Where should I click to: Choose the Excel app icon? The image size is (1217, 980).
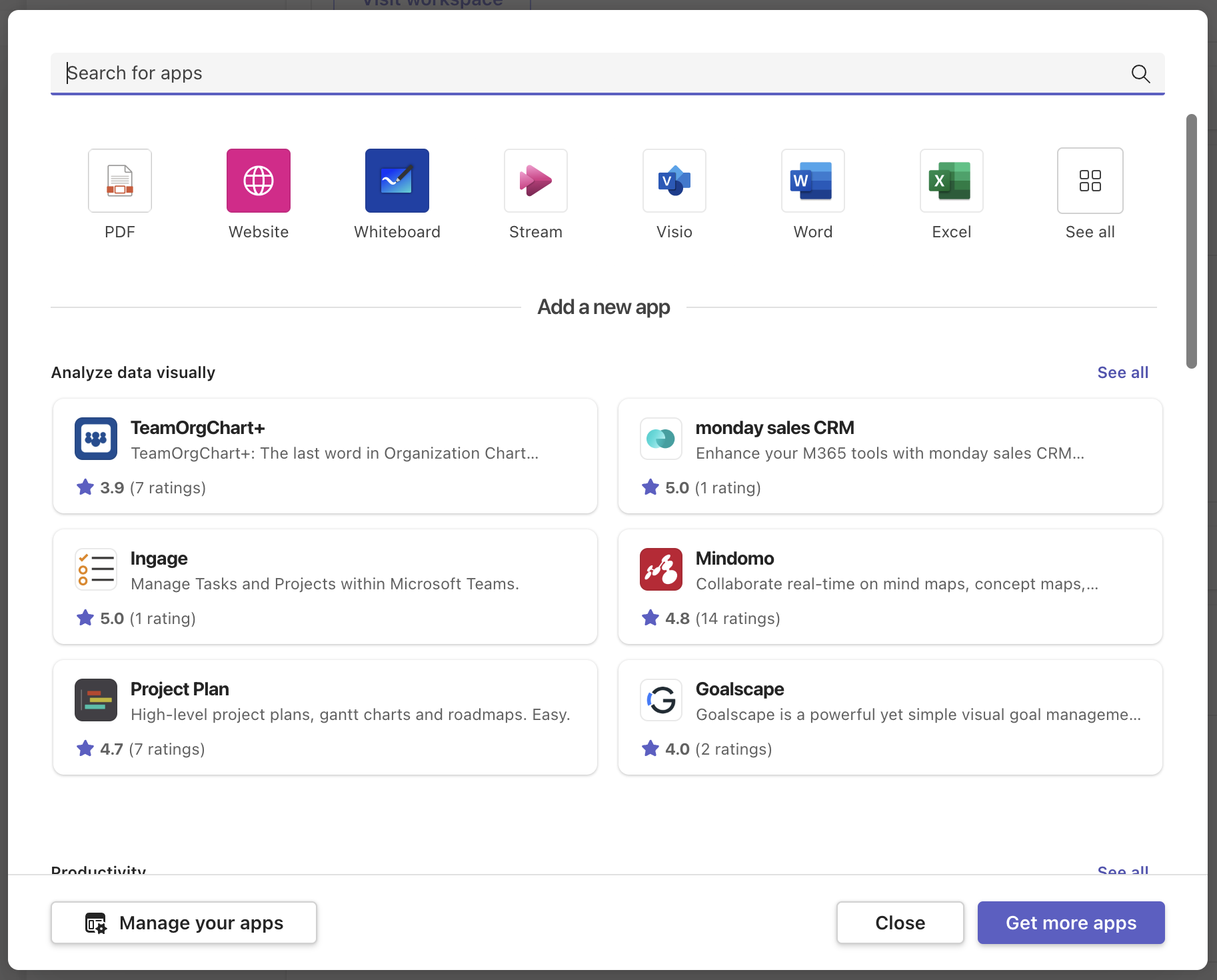click(952, 181)
